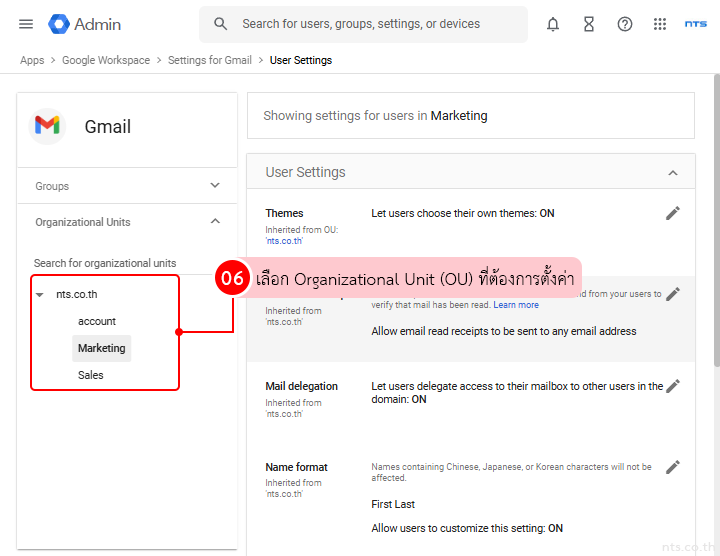Edit the Name format setting
Image resolution: width=720 pixels, height=556 pixels.
[673, 467]
